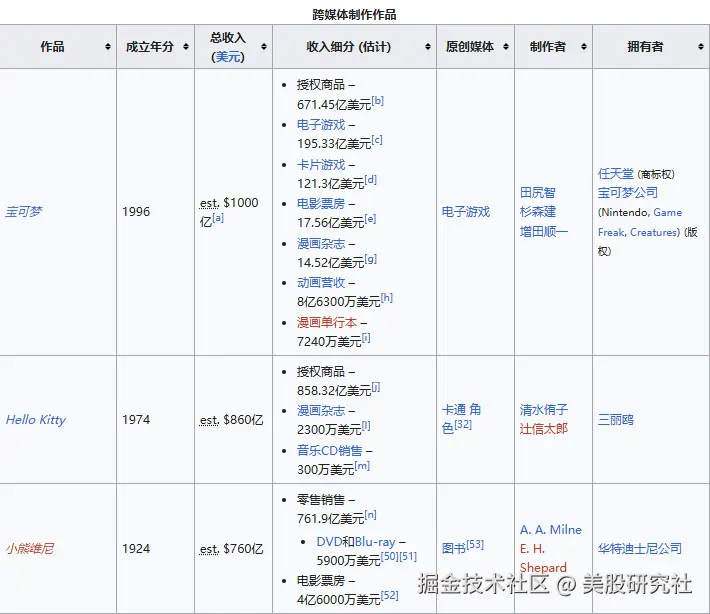The height and width of the screenshot is (614, 710).
Task: Open the 宝可梦 work link
Action: (x=24, y=211)
